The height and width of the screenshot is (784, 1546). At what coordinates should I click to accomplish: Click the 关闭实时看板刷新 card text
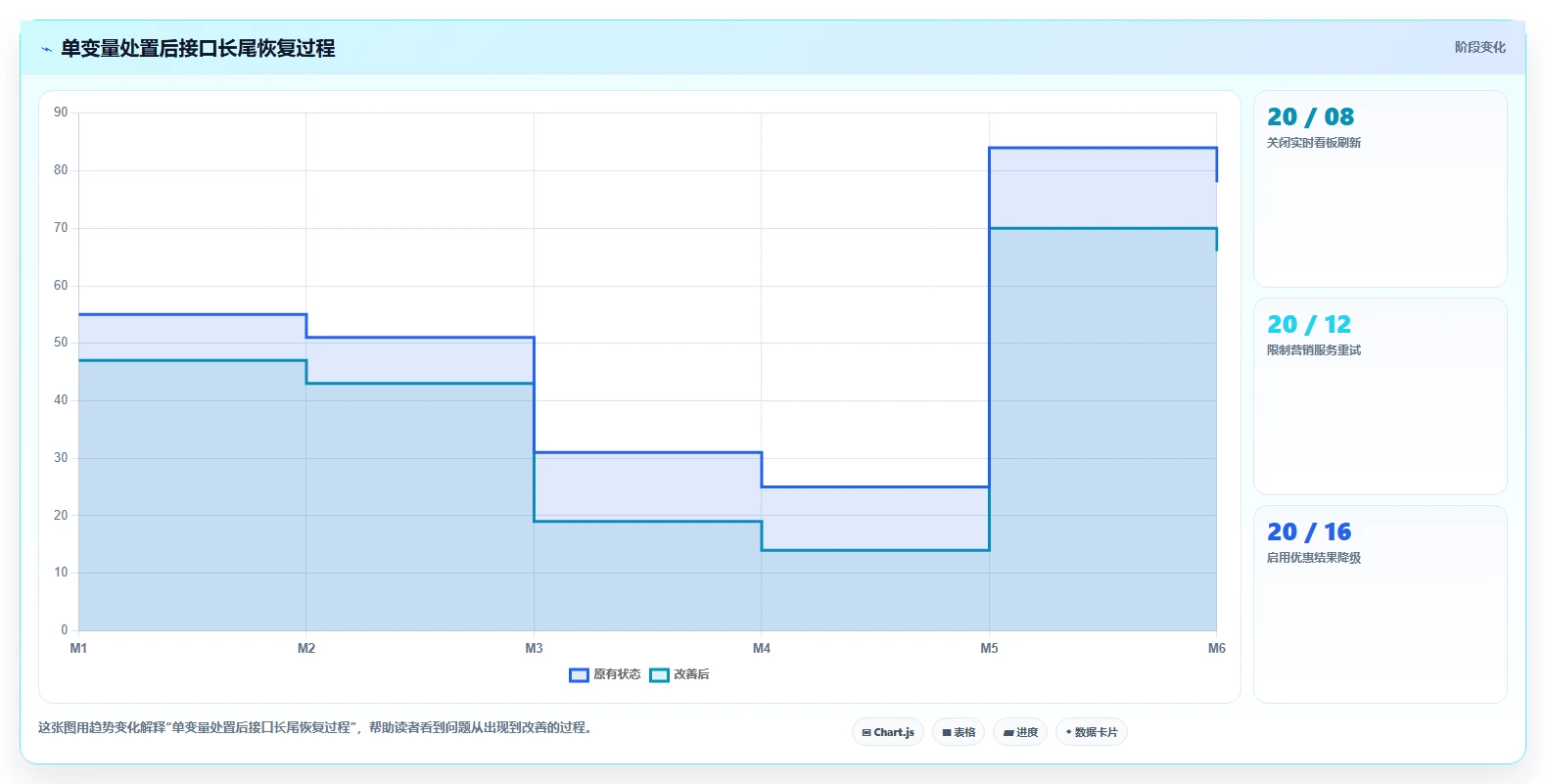(1313, 143)
